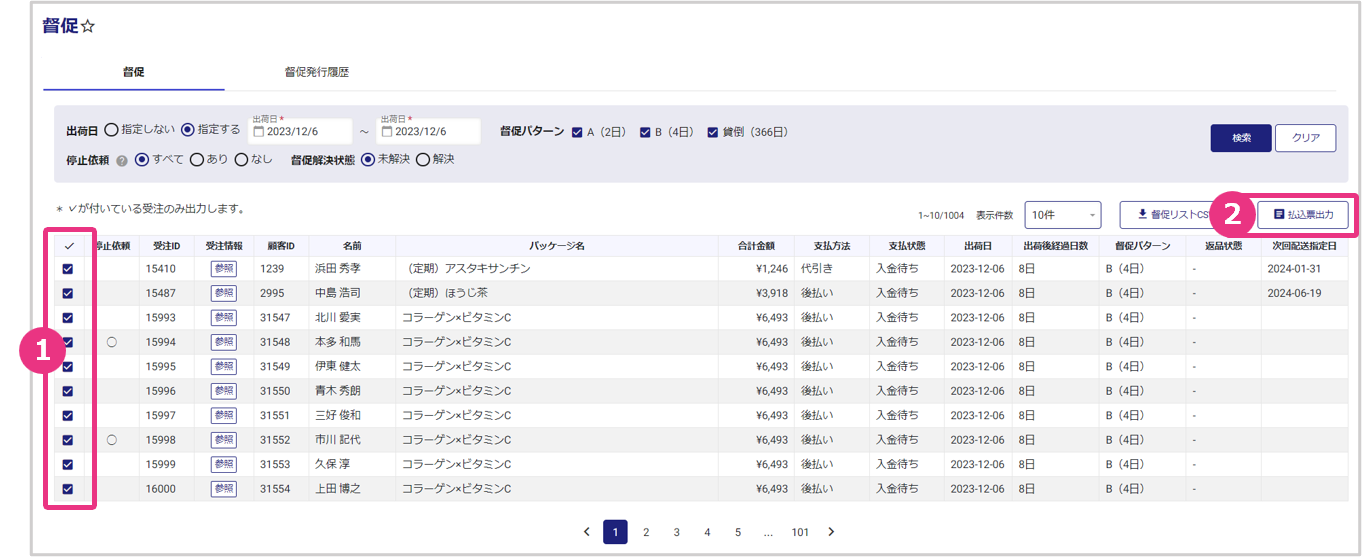Go to previous page with left chevron
This screenshot has height=557, width=1362.
point(585,532)
